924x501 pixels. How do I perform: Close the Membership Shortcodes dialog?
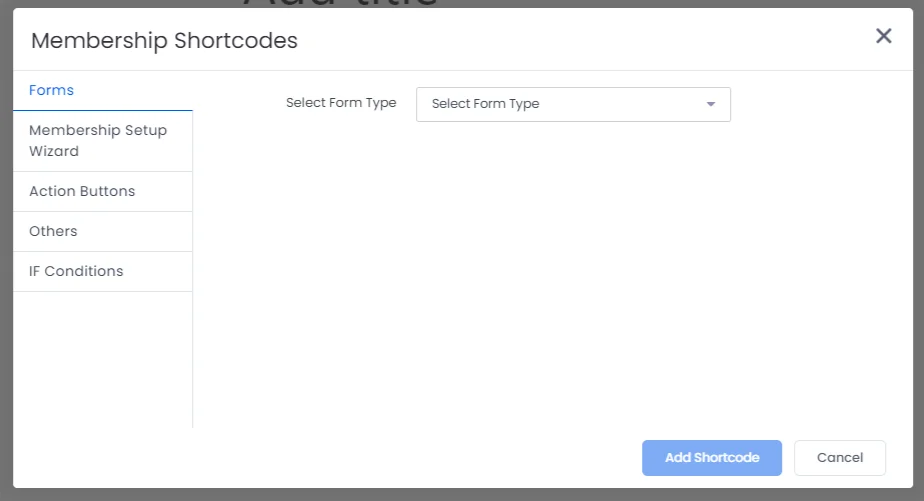883,36
